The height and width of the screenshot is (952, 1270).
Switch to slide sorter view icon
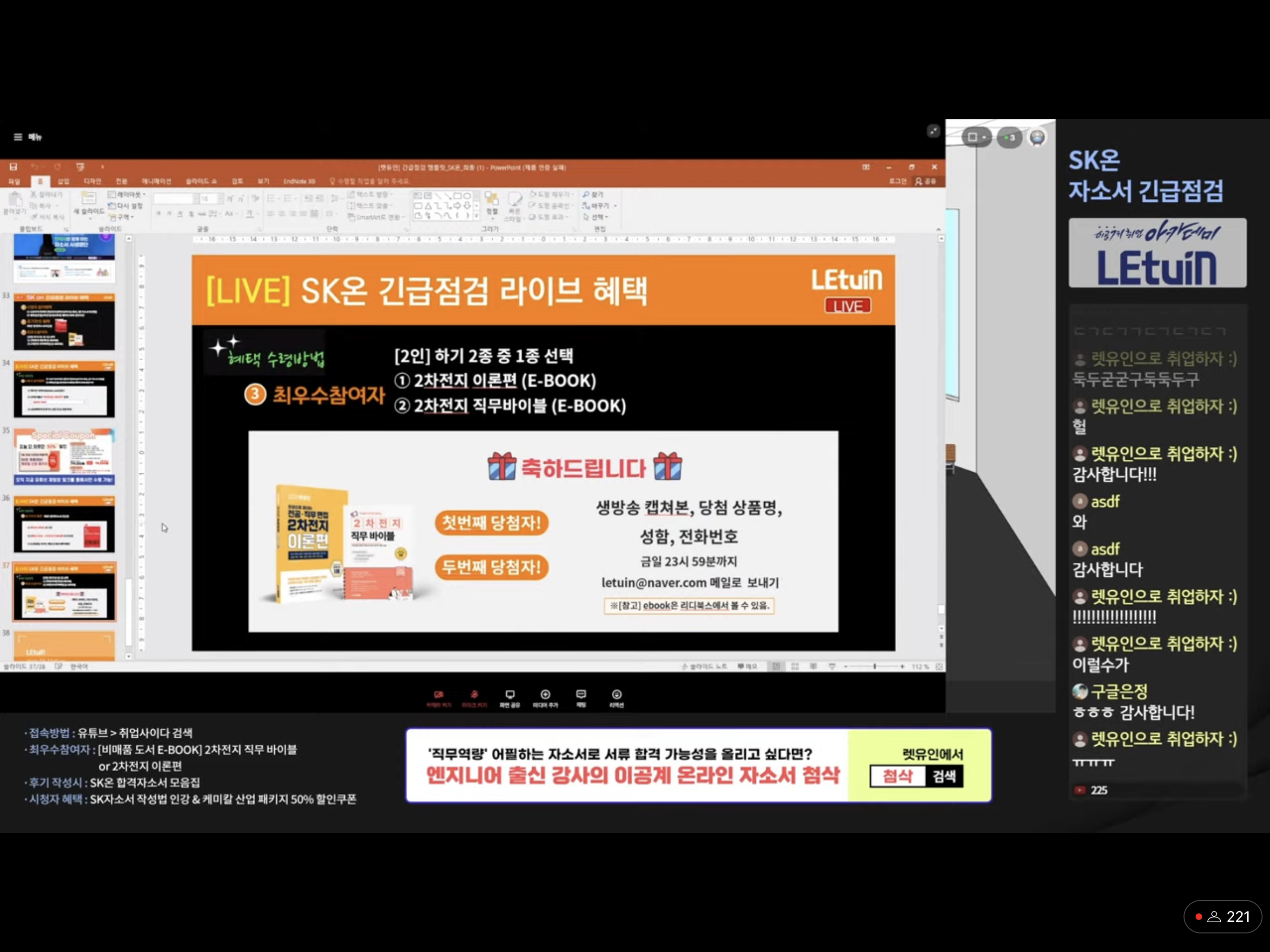tap(795, 667)
